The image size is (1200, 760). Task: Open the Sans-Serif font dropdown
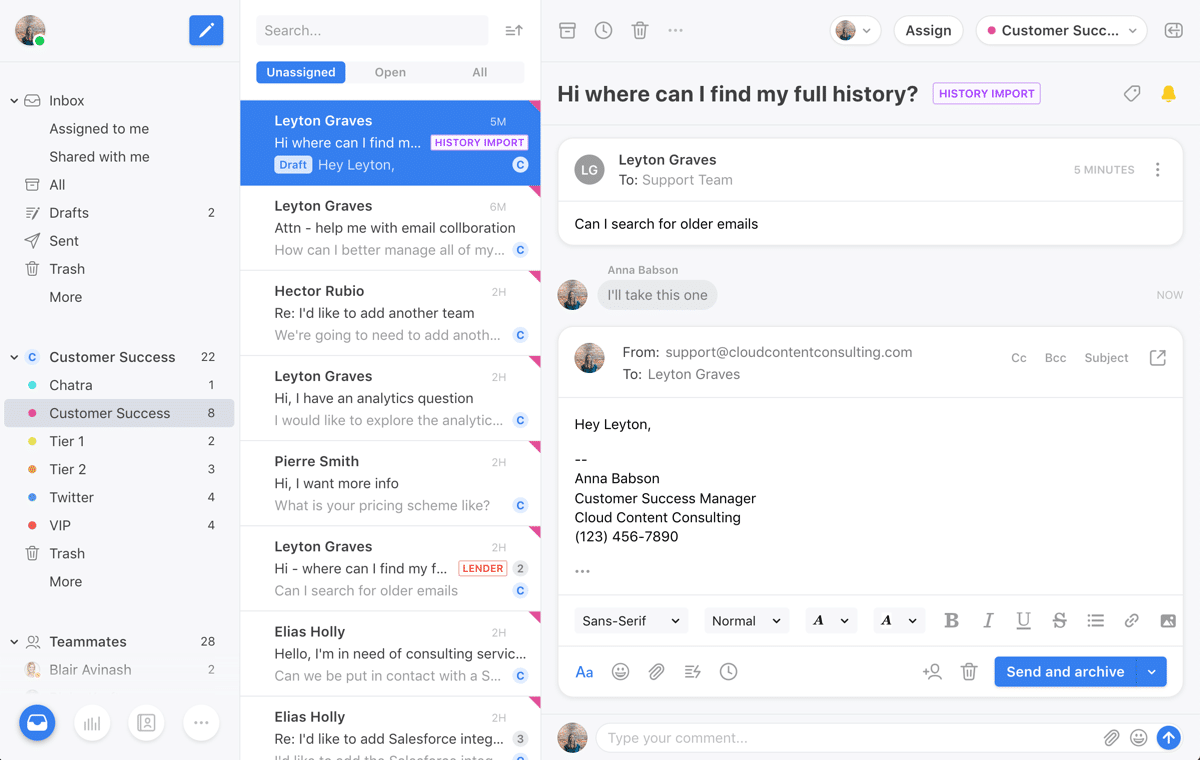point(631,620)
